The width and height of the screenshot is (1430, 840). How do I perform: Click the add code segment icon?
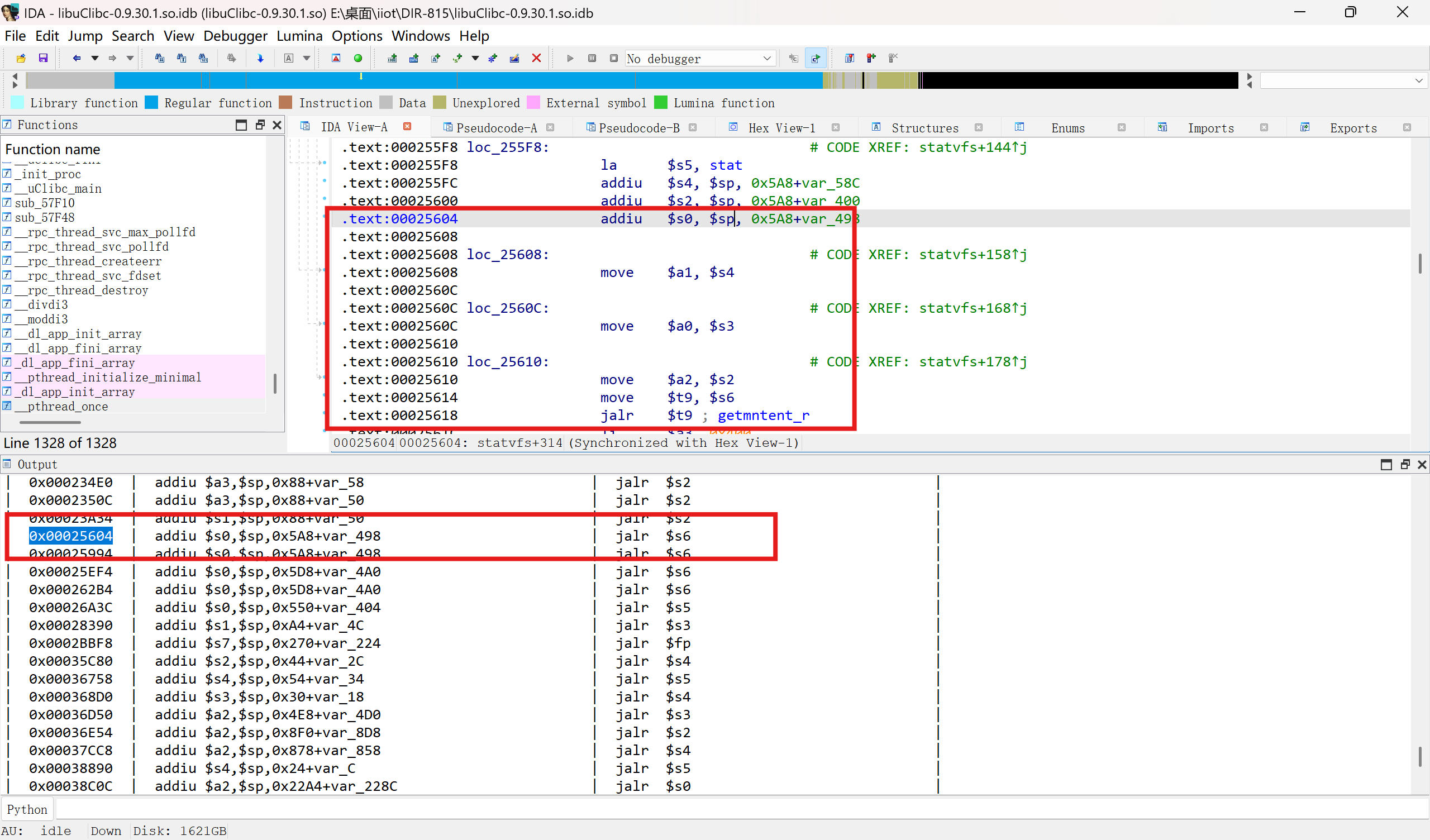click(x=392, y=58)
